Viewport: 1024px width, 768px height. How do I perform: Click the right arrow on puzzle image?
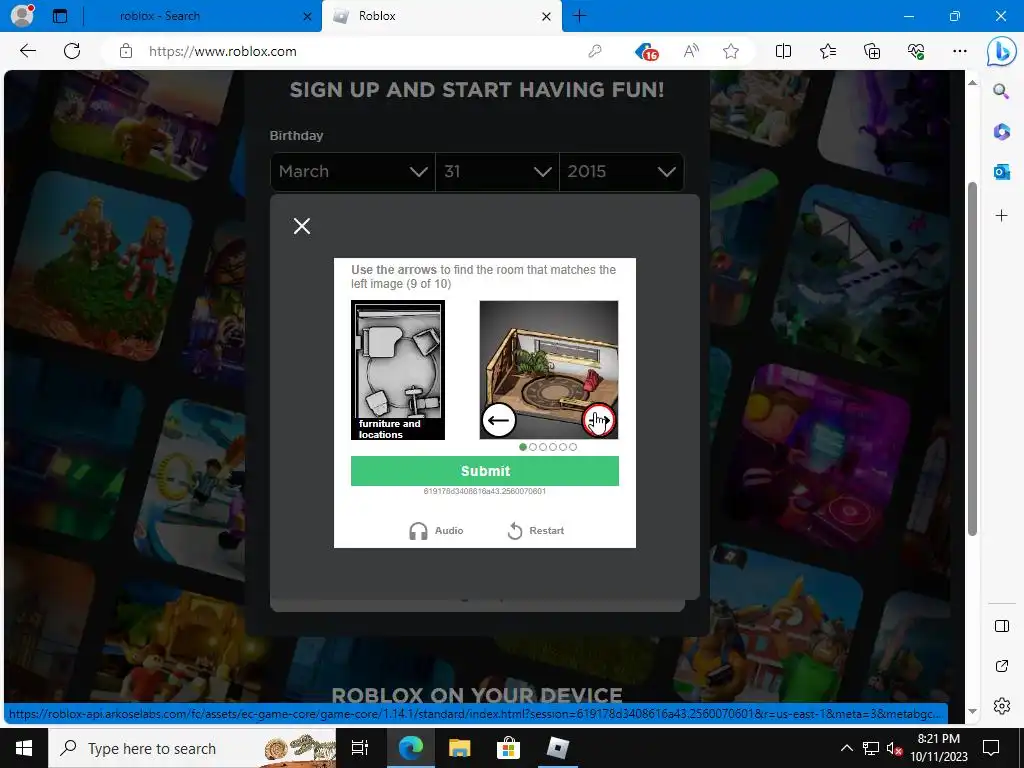coord(599,420)
